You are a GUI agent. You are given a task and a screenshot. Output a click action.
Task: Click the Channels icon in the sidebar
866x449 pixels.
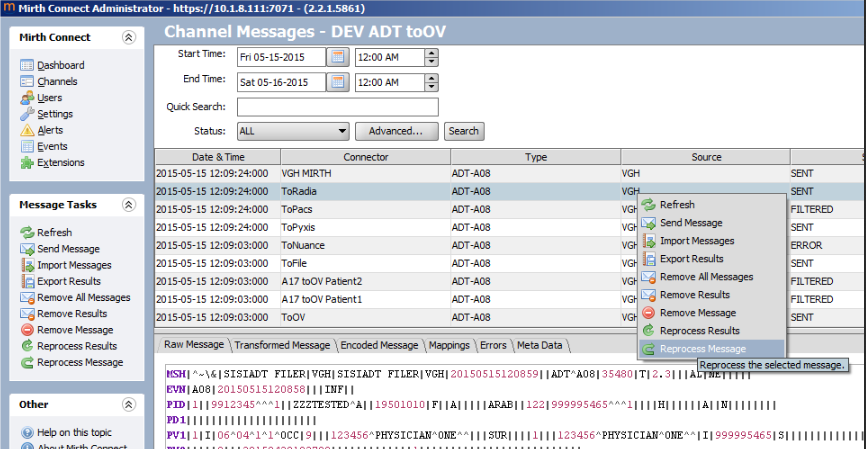[27, 81]
